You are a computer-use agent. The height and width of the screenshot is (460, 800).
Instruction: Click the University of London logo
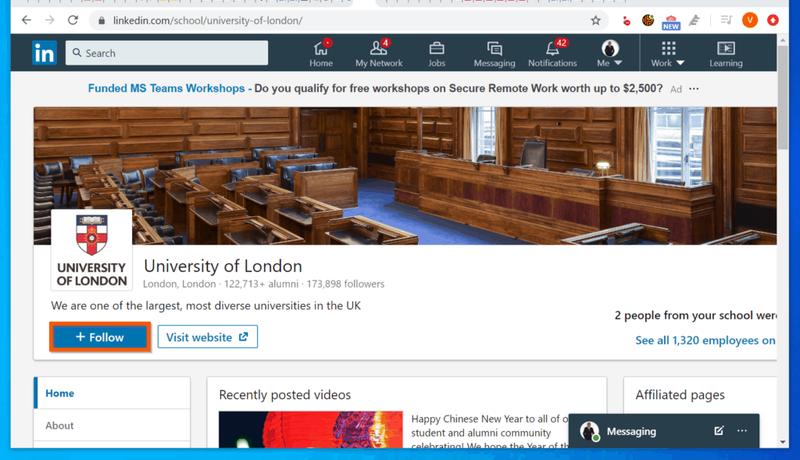point(92,250)
